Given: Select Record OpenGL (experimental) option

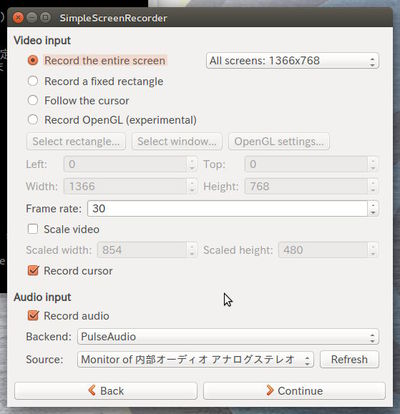Looking at the screenshot, I should [x=33, y=120].
